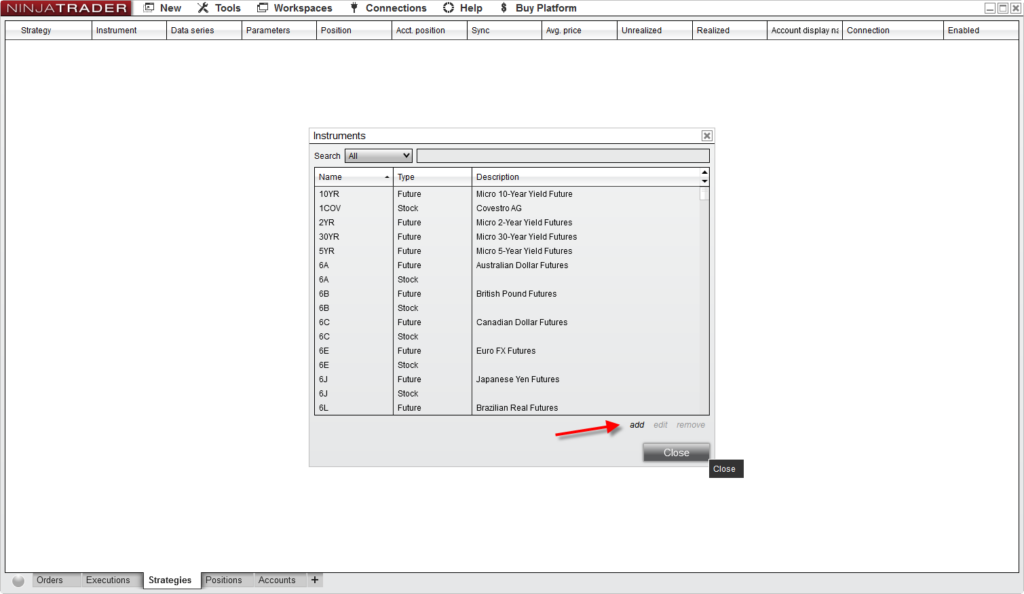Image resolution: width=1024 pixels, height=594 pixels.
Task: Add a new tab with plus icon
Action: (x=315, y=580)
